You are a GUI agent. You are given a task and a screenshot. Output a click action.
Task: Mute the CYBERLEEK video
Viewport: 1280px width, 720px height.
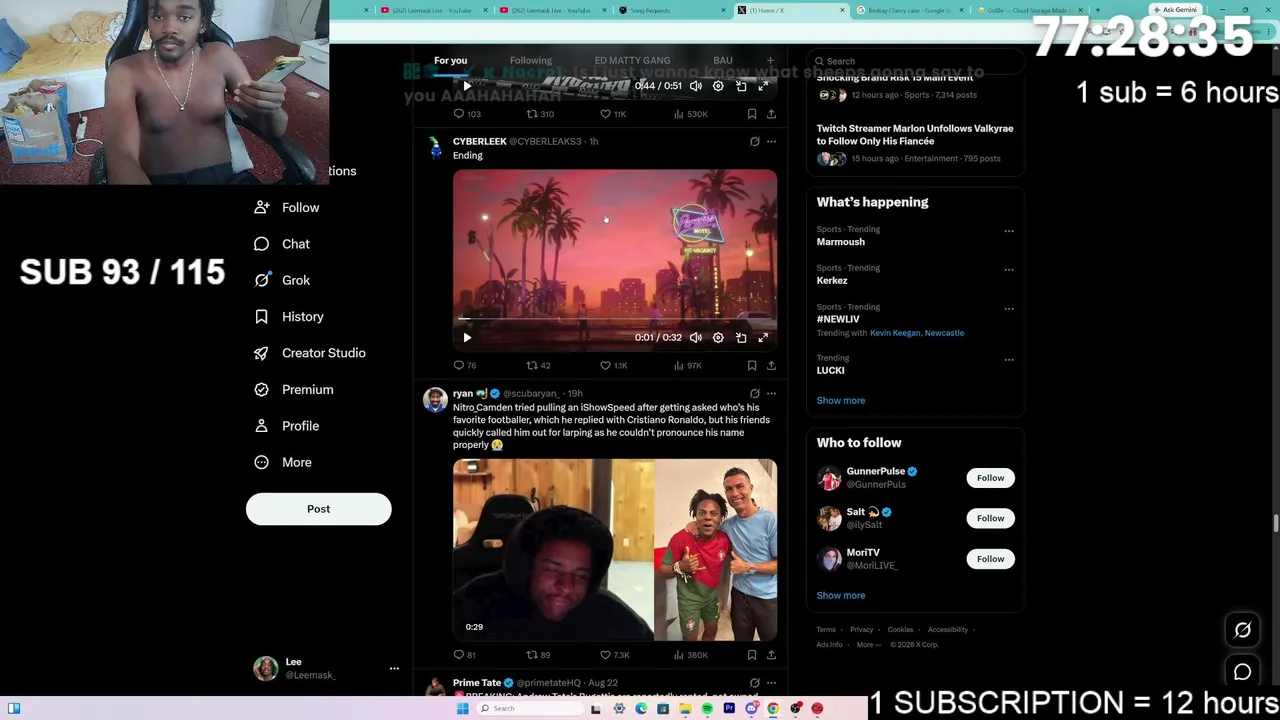696,338
